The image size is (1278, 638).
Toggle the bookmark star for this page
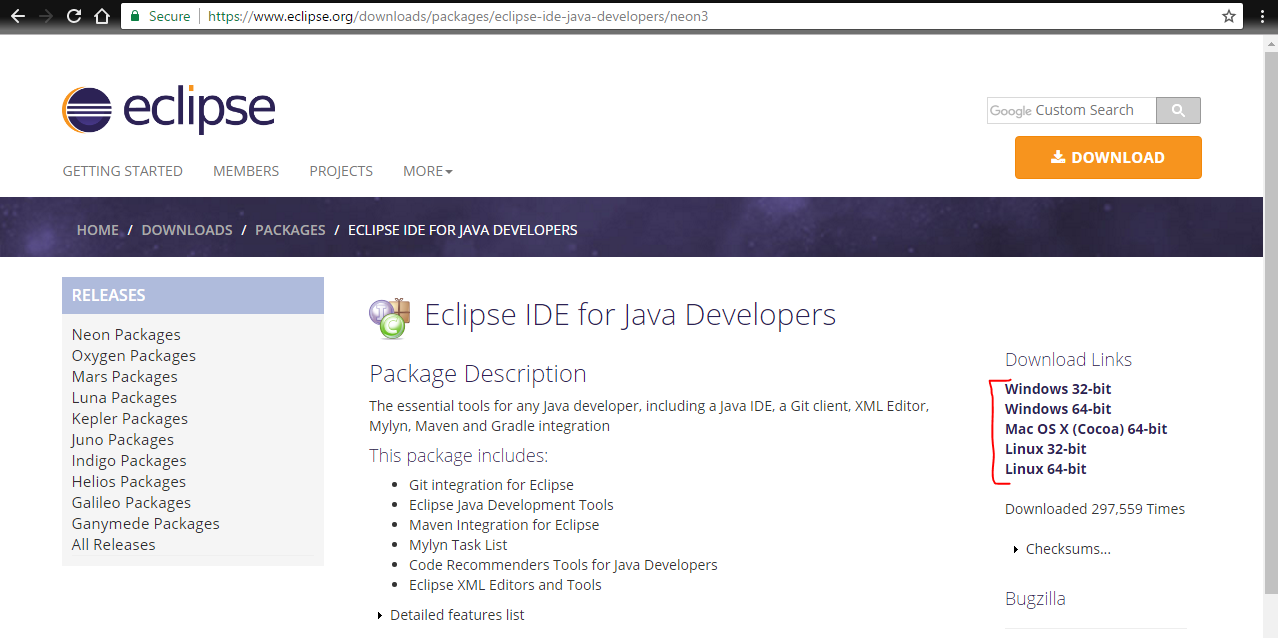click(x=1229, y=15)
